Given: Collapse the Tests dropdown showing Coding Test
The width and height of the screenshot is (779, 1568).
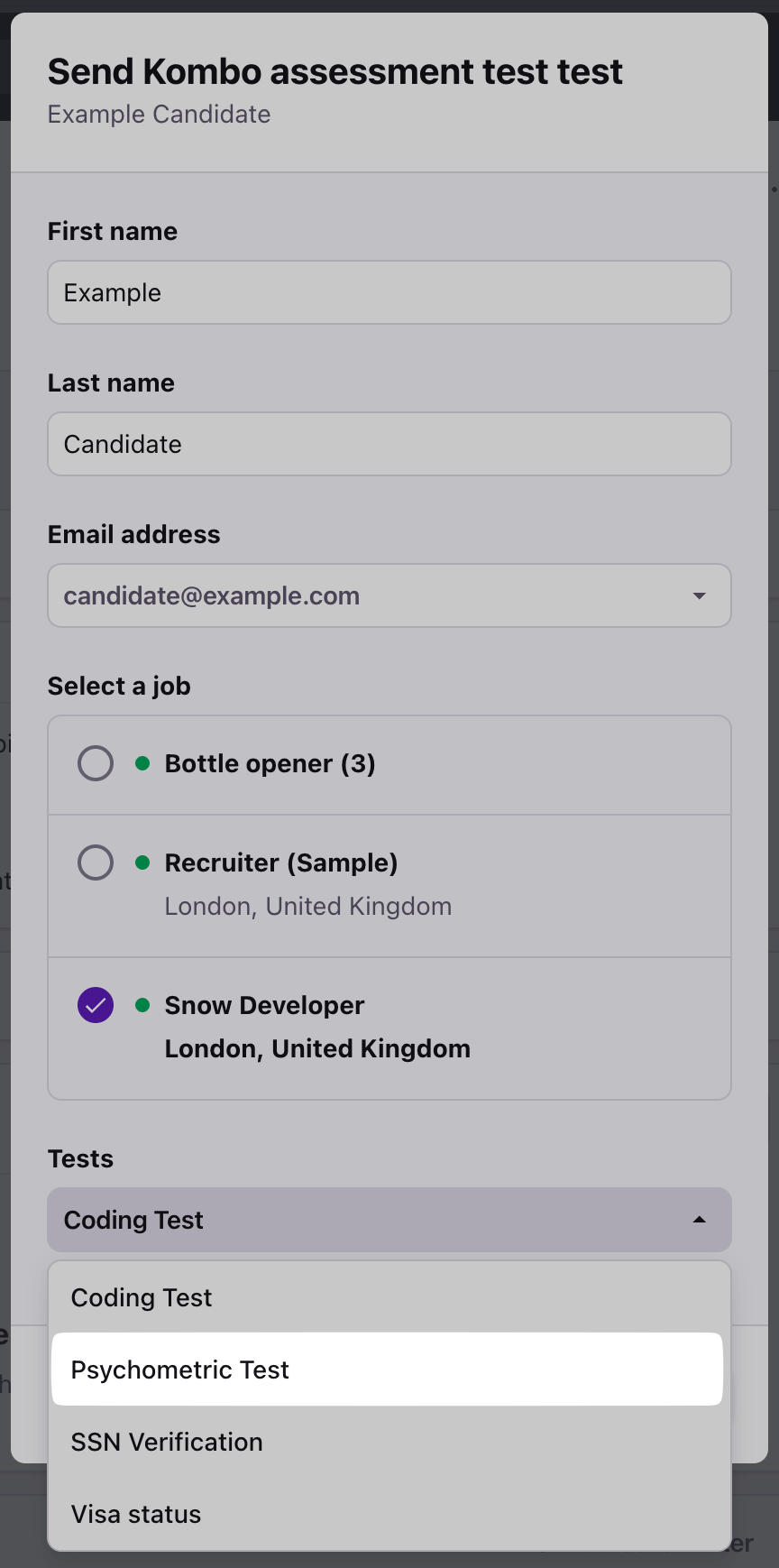Looking at the screenshot, I should [x=370, y=1220].
